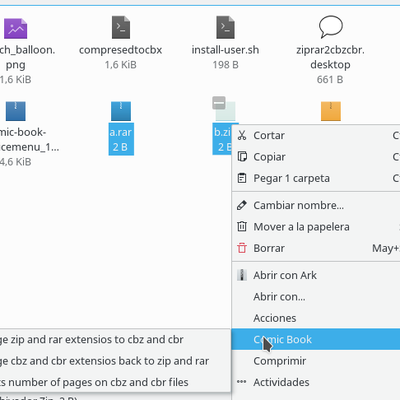Click the ziprar2cbzcbr.desktop file name

[330, 57]
